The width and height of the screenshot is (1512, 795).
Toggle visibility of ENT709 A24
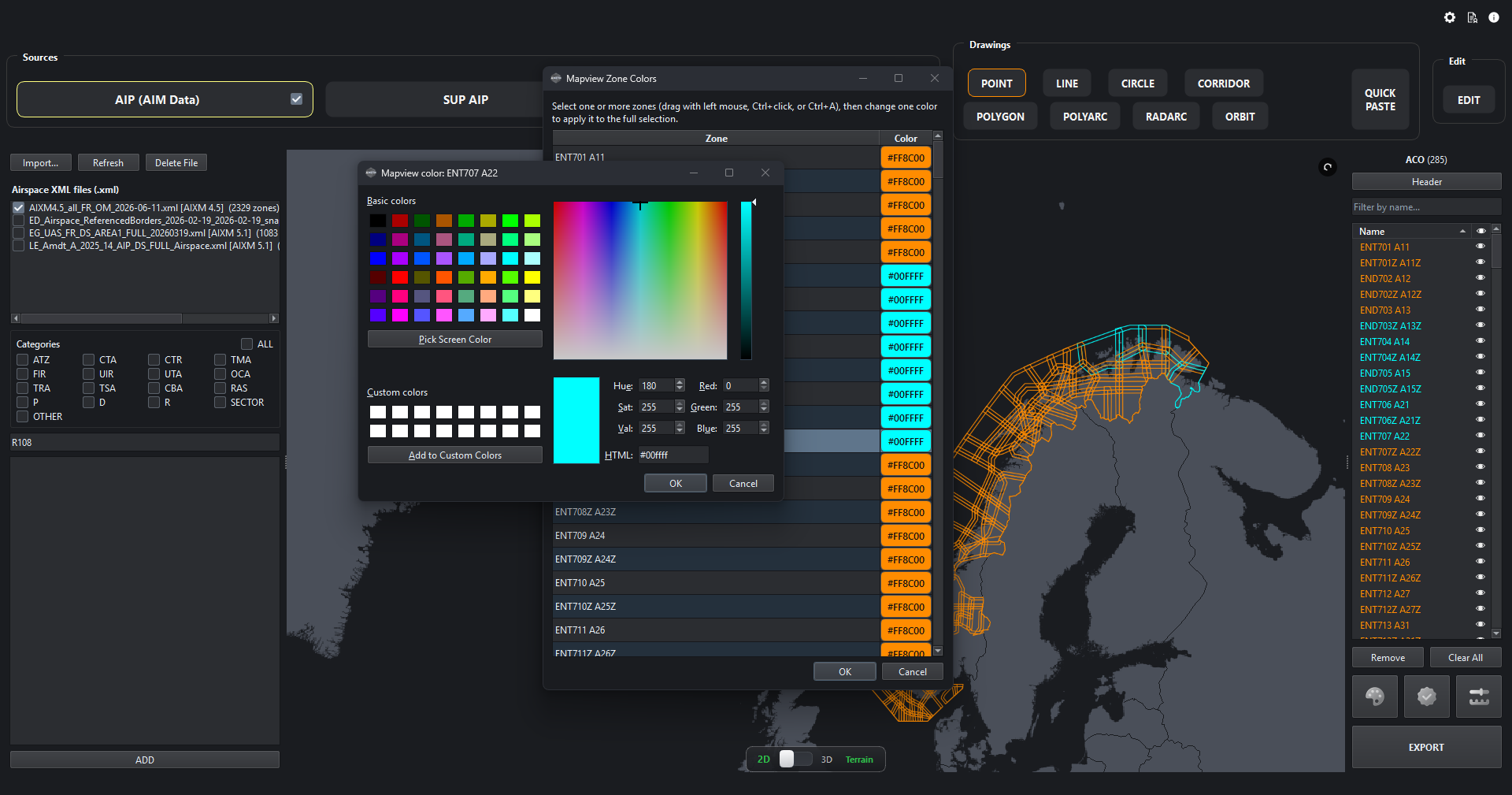(1480, 499)
